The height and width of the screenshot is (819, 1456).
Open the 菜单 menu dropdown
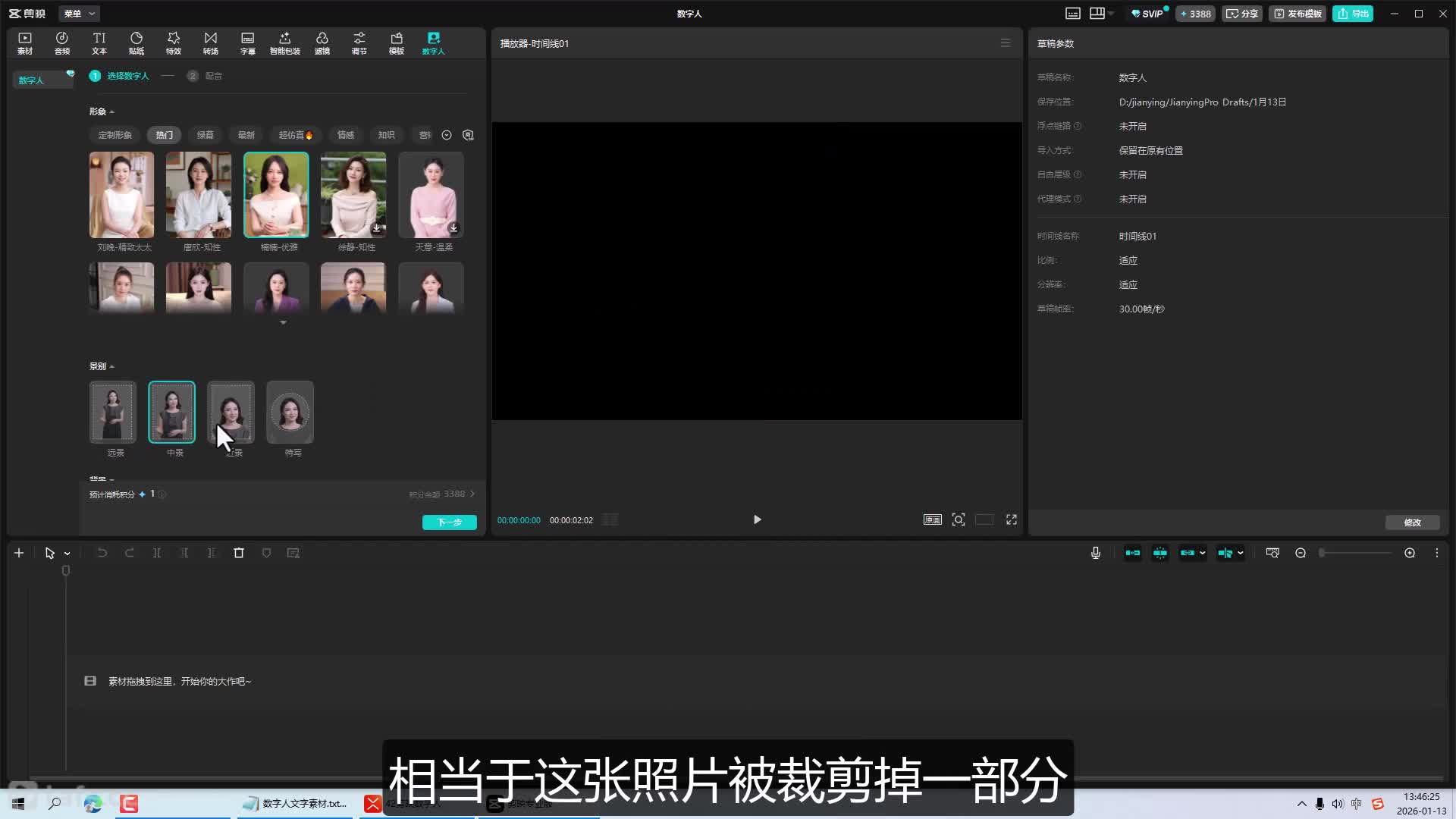80,14
